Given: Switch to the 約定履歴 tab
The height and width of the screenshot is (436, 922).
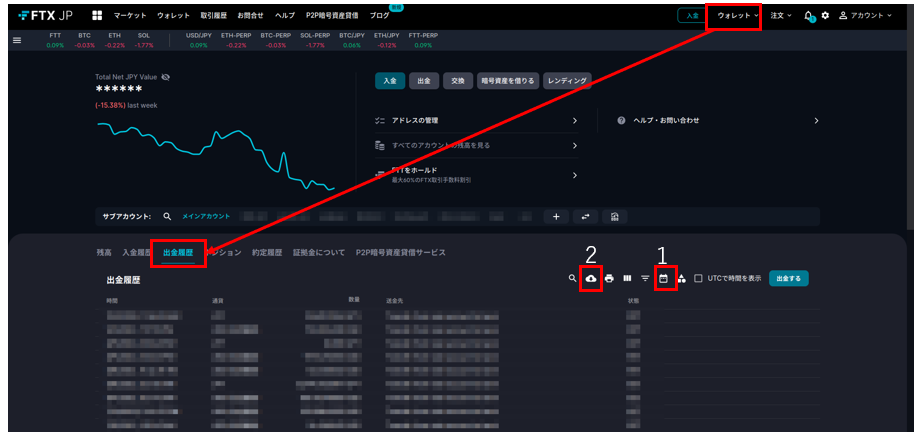Looking at the screenshot, I should click(267, 252).
